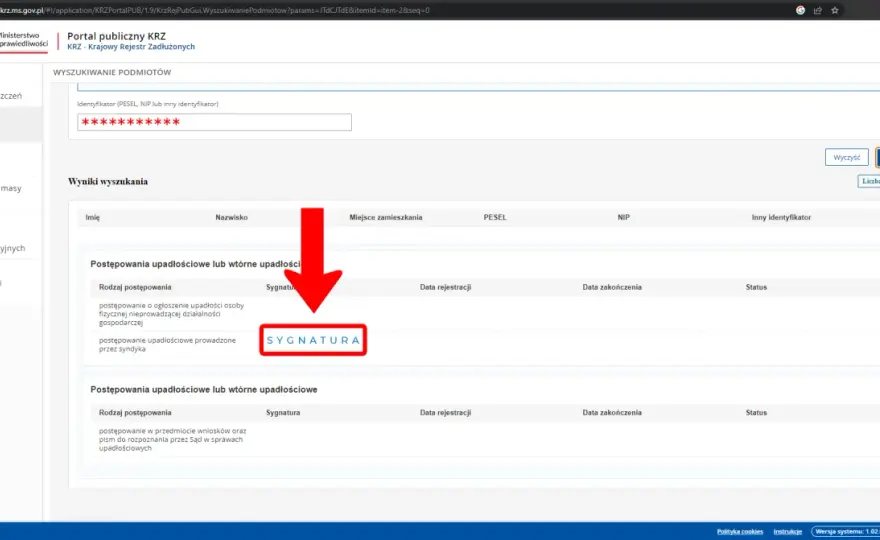Viewport: 880px width, 540px height.
Task: Click the share page icon in browser bar
Action: (x=818, y=10)
